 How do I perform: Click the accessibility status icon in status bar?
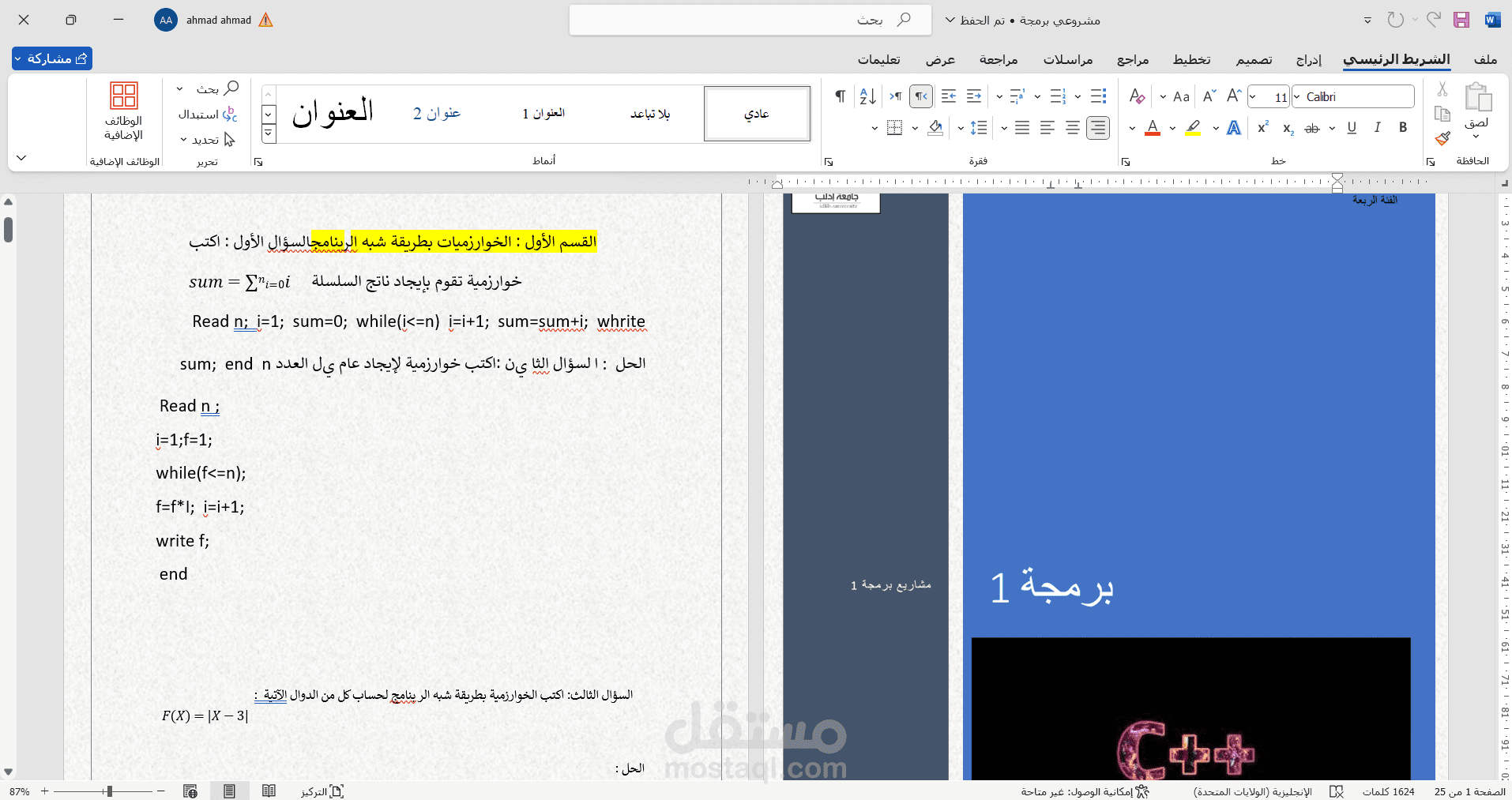[1142, 791]
